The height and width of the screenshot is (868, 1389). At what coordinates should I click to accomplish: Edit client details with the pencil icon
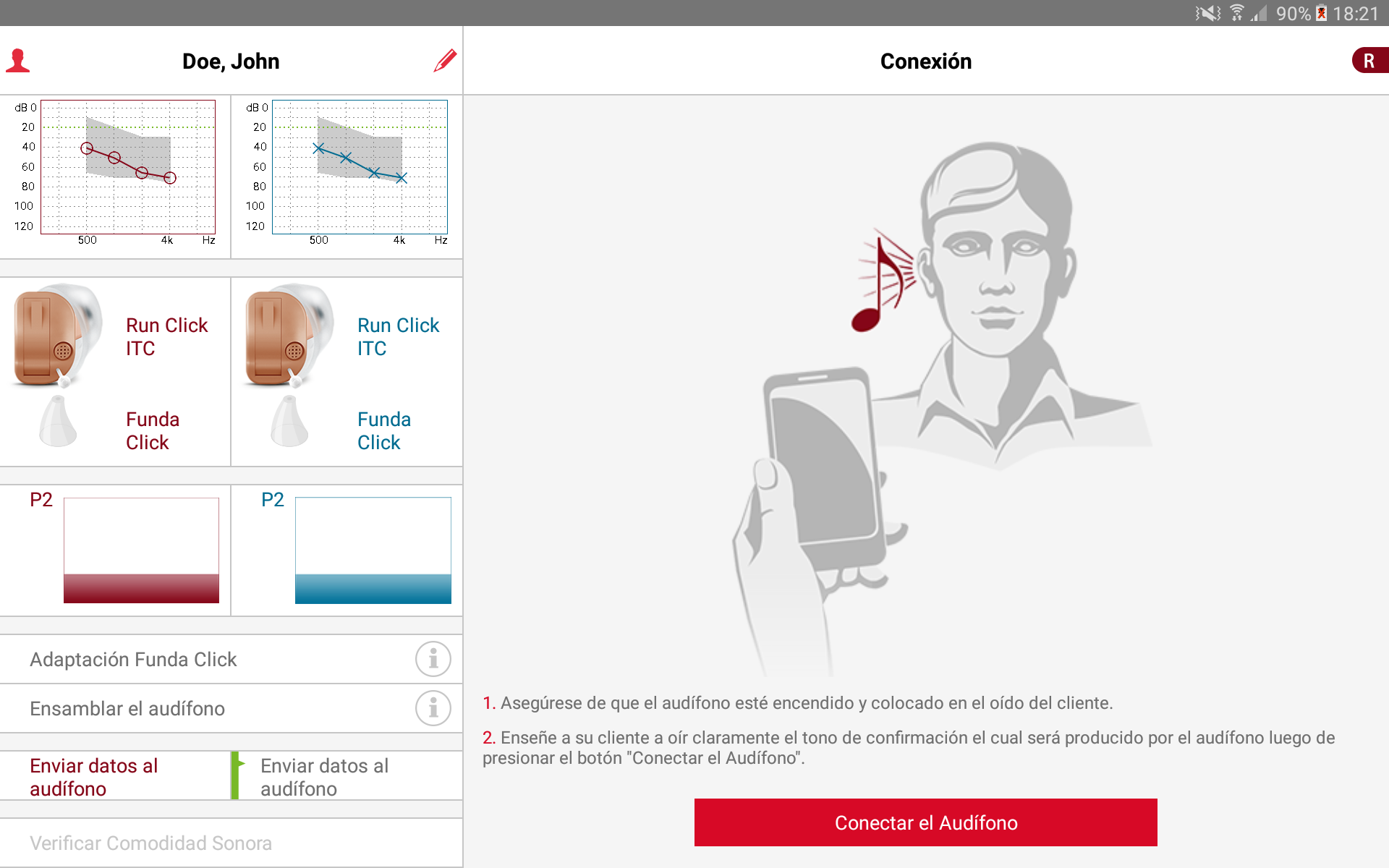tap(445, 61)
